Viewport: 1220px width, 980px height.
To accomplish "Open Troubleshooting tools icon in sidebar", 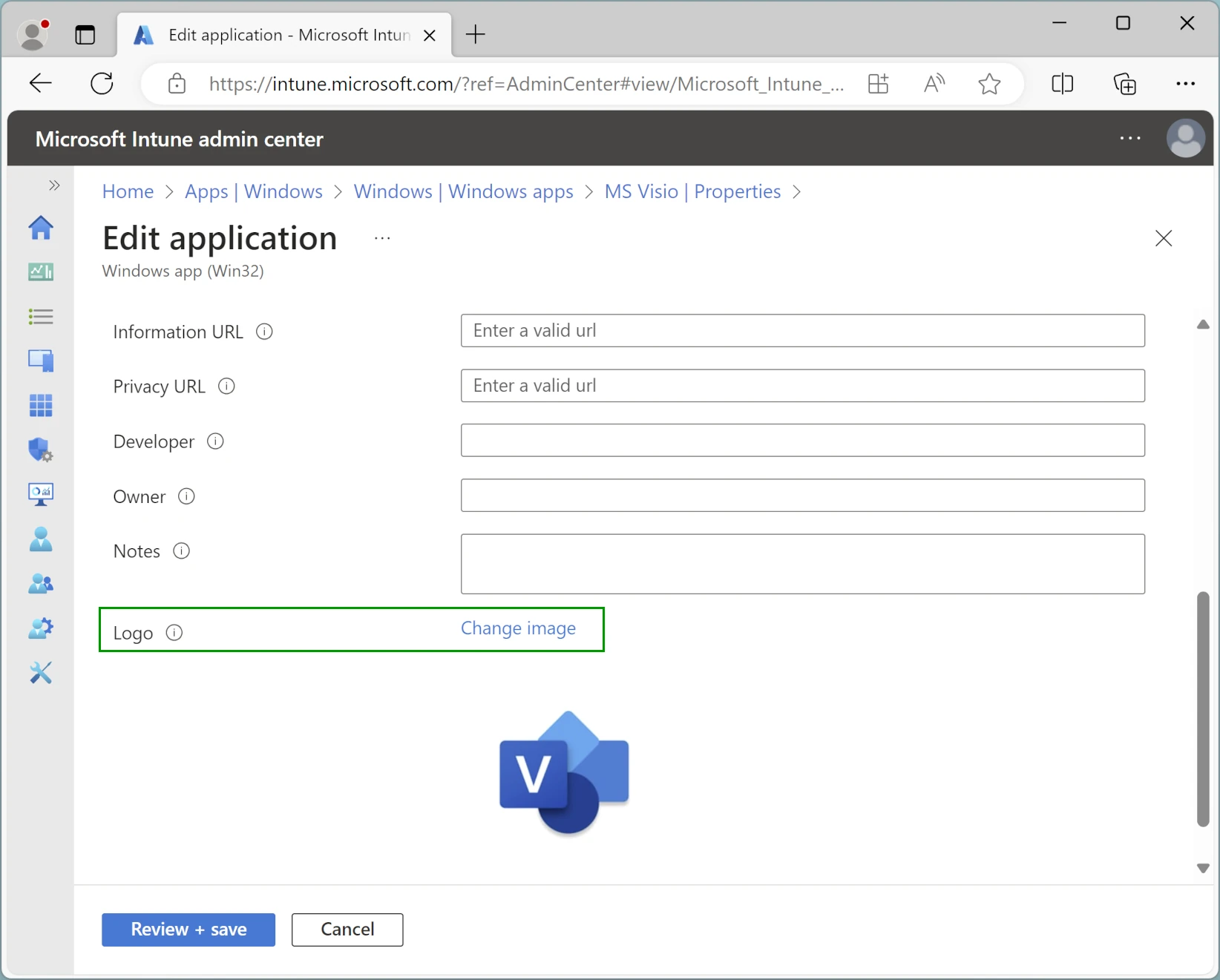I will [41, 673].
